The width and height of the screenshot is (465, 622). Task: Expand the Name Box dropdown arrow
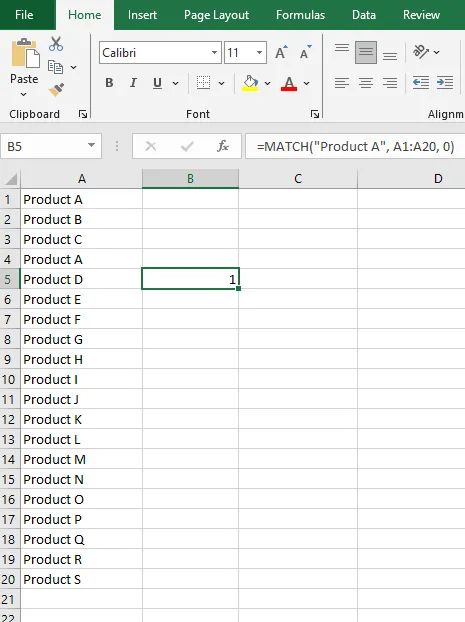91,146
